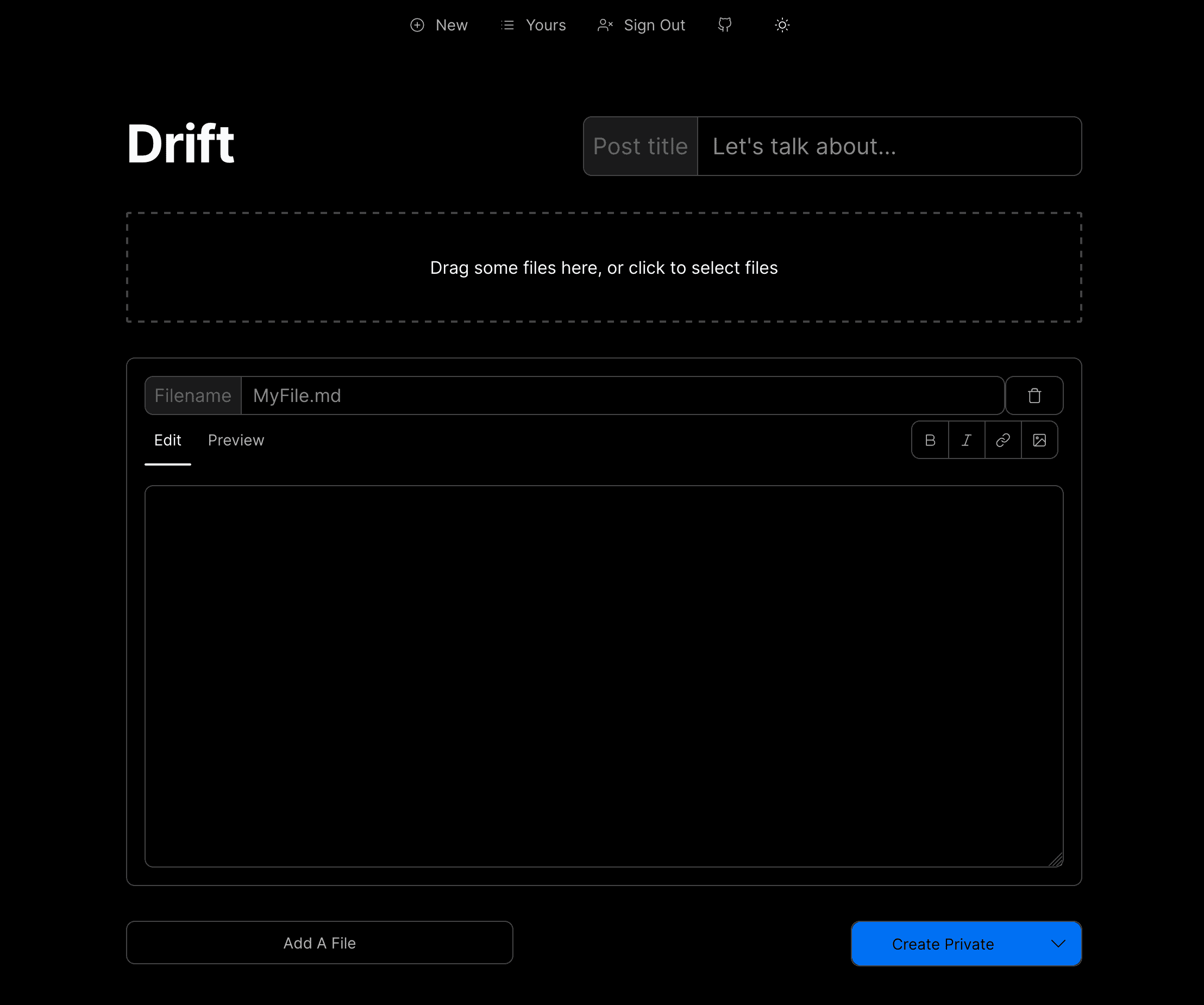Select the Edit tab

[167, 439]
